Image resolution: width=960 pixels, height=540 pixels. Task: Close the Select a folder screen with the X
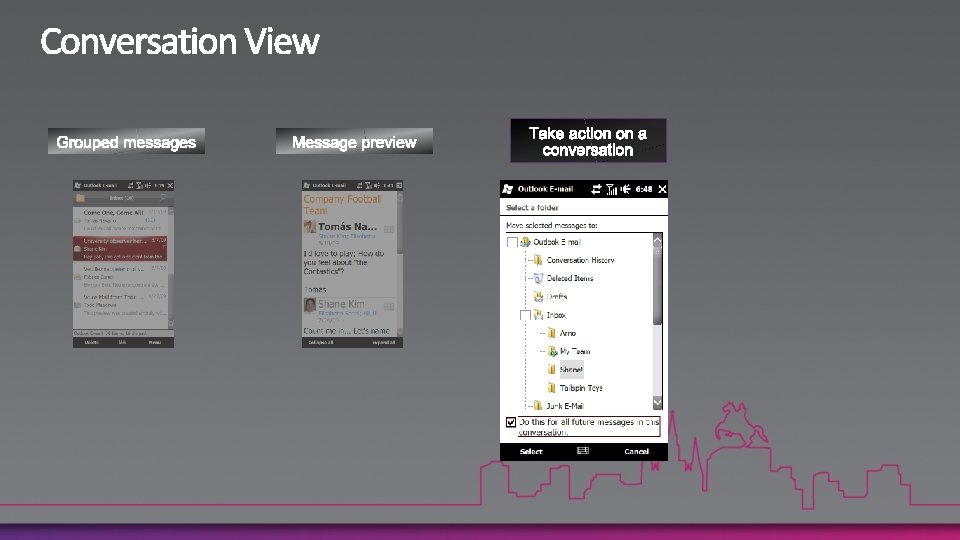click(662, 189)
